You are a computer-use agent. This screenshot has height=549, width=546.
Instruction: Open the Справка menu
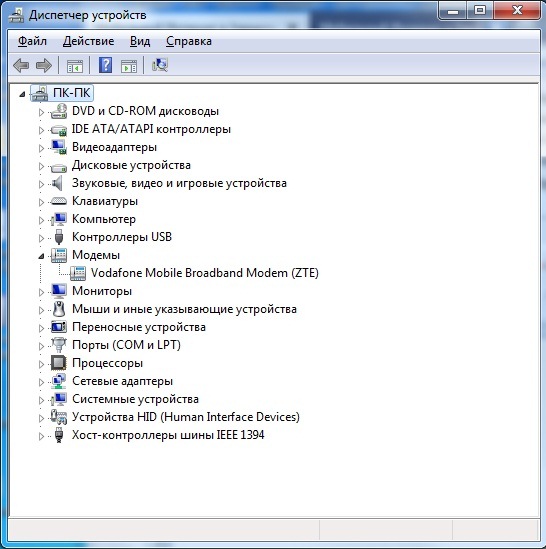point(189,41)
